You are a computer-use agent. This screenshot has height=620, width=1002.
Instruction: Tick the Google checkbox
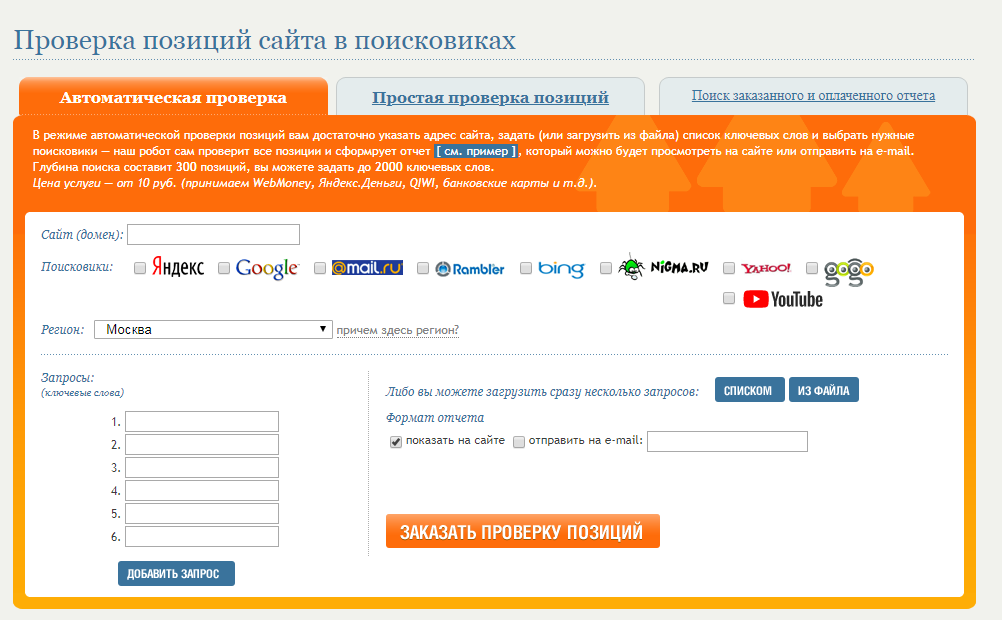click(x=224, y=268)
